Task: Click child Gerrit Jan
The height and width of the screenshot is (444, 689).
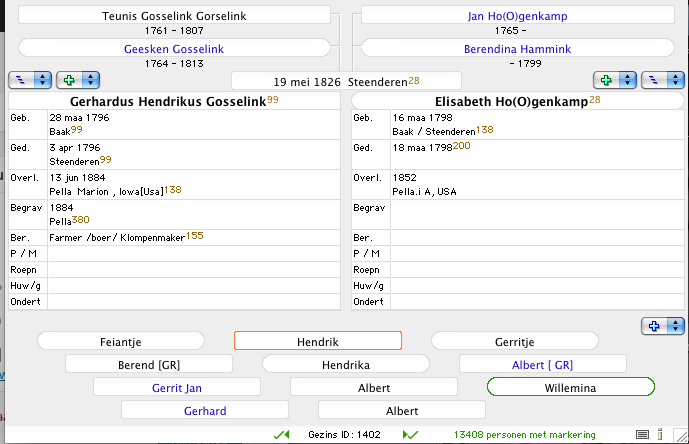Action: click(x=177, y=387)
